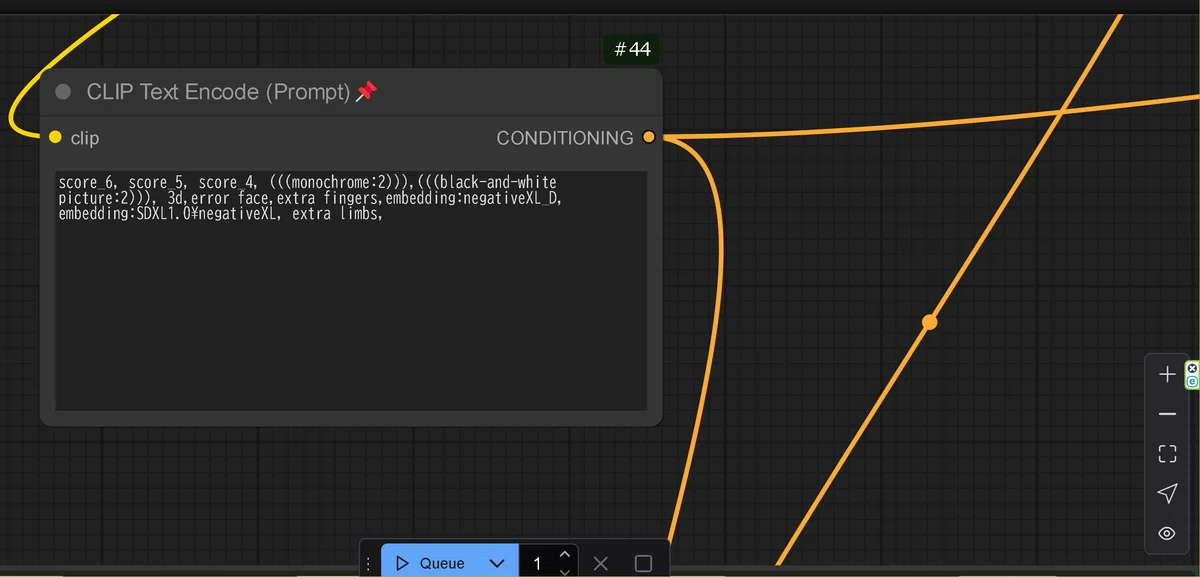Click the CLIP Text Encode (Prompt) node title
The image size is (1200, 577).
218,92
